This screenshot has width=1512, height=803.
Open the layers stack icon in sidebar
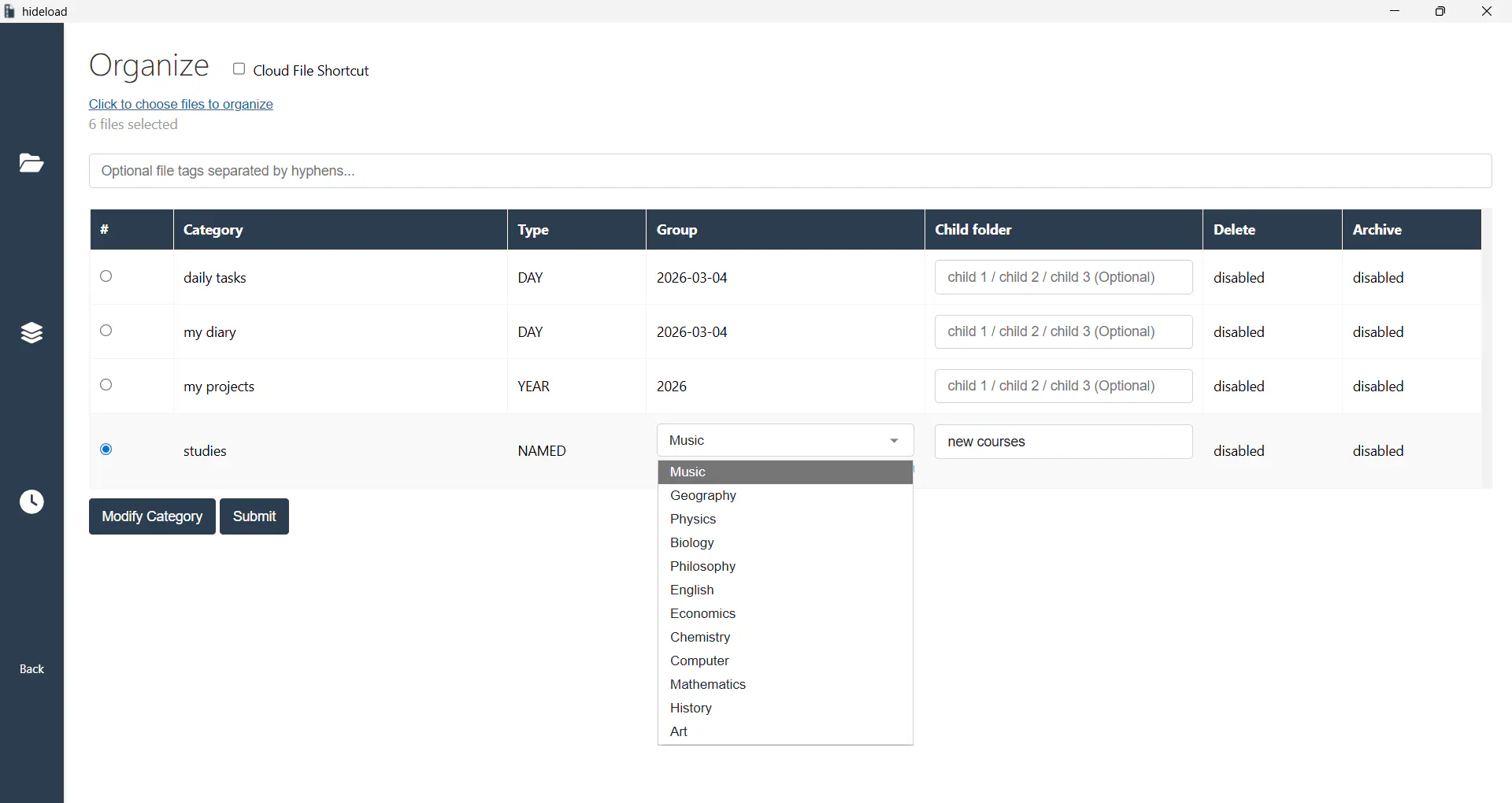[x=31, y=333]
